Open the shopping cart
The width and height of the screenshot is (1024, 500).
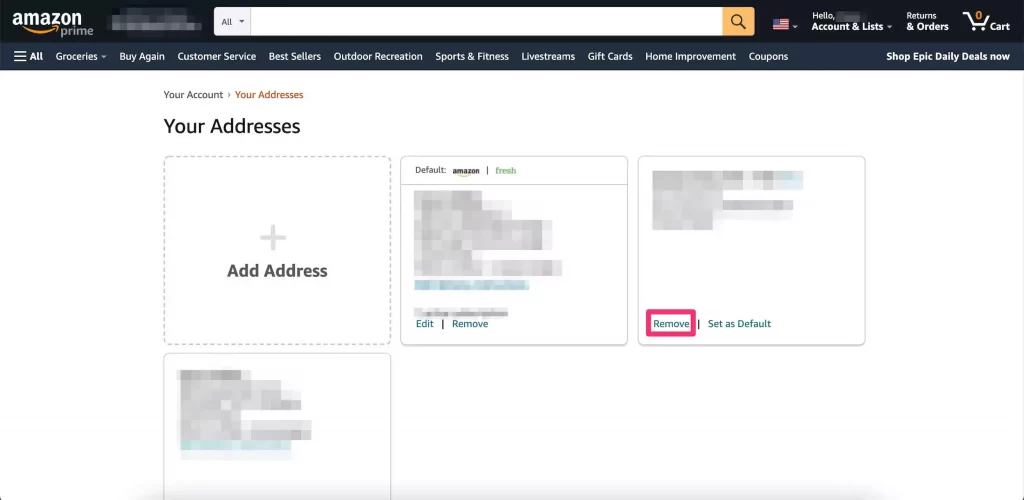[x=985, y=21]
